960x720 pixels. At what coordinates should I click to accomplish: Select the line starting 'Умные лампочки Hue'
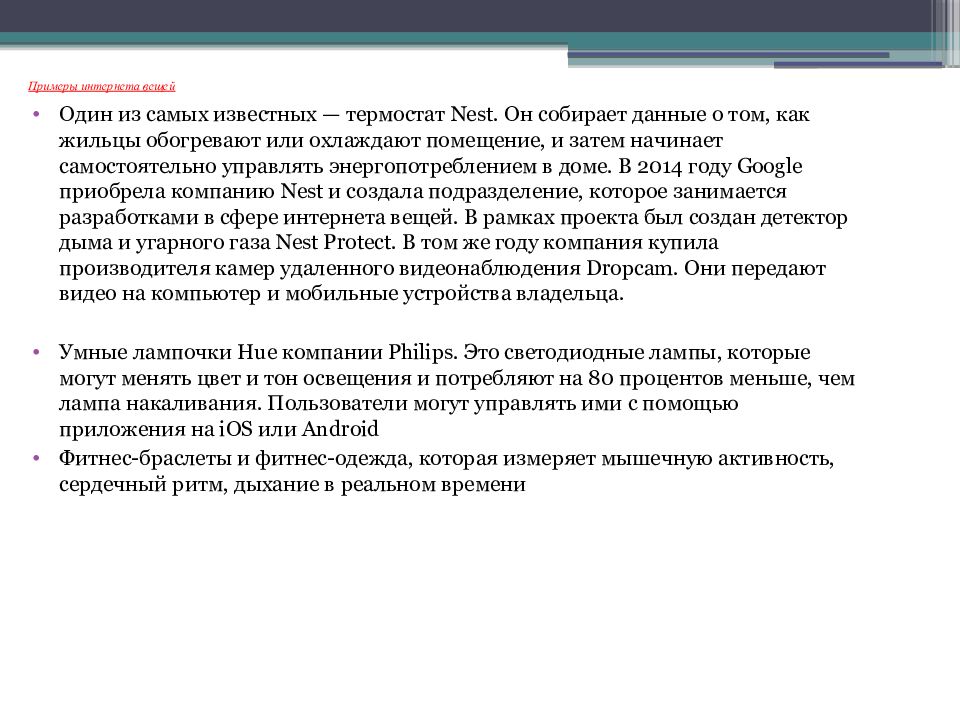pos(435,353)
